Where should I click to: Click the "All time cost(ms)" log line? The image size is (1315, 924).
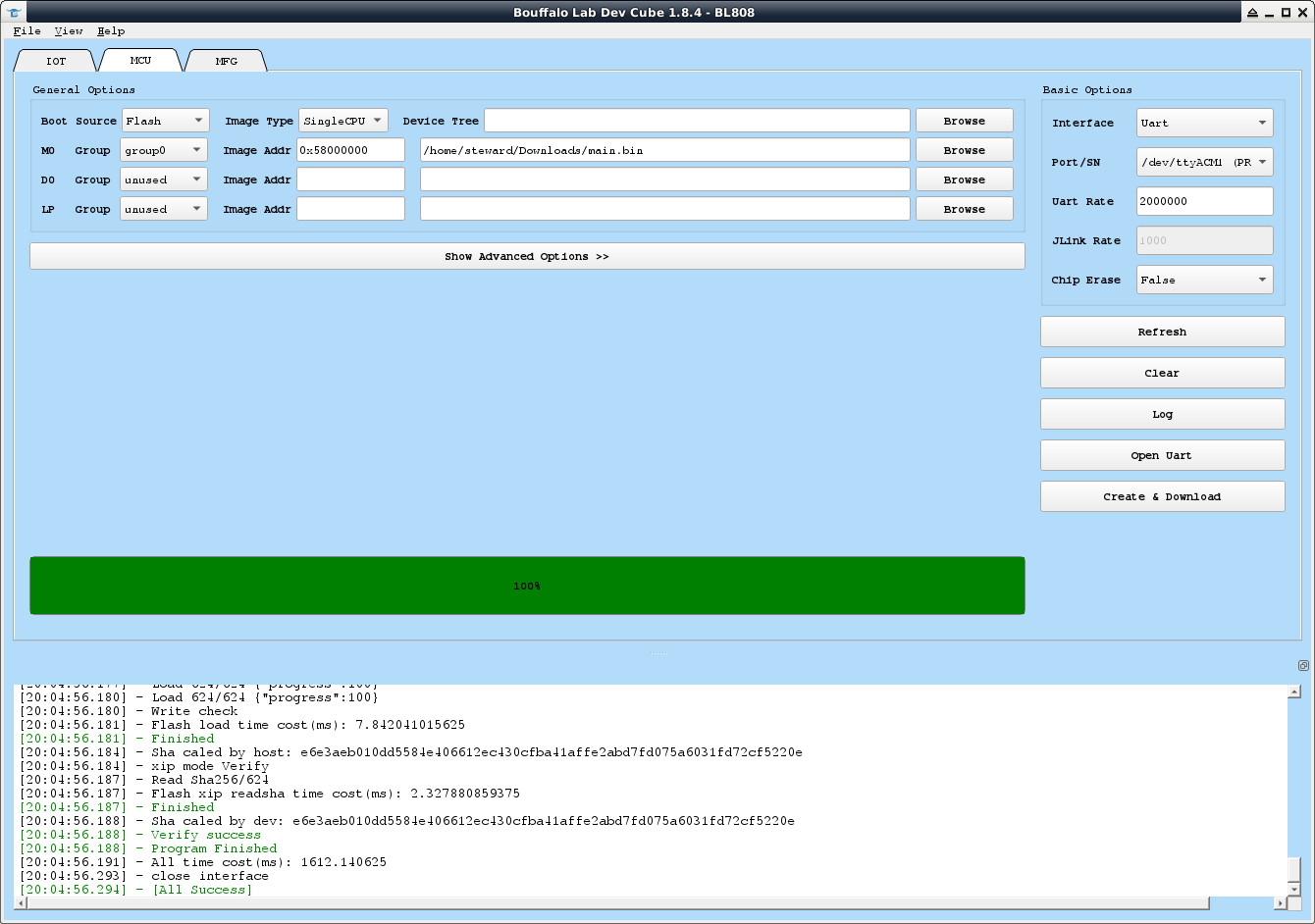pos(203,862)
